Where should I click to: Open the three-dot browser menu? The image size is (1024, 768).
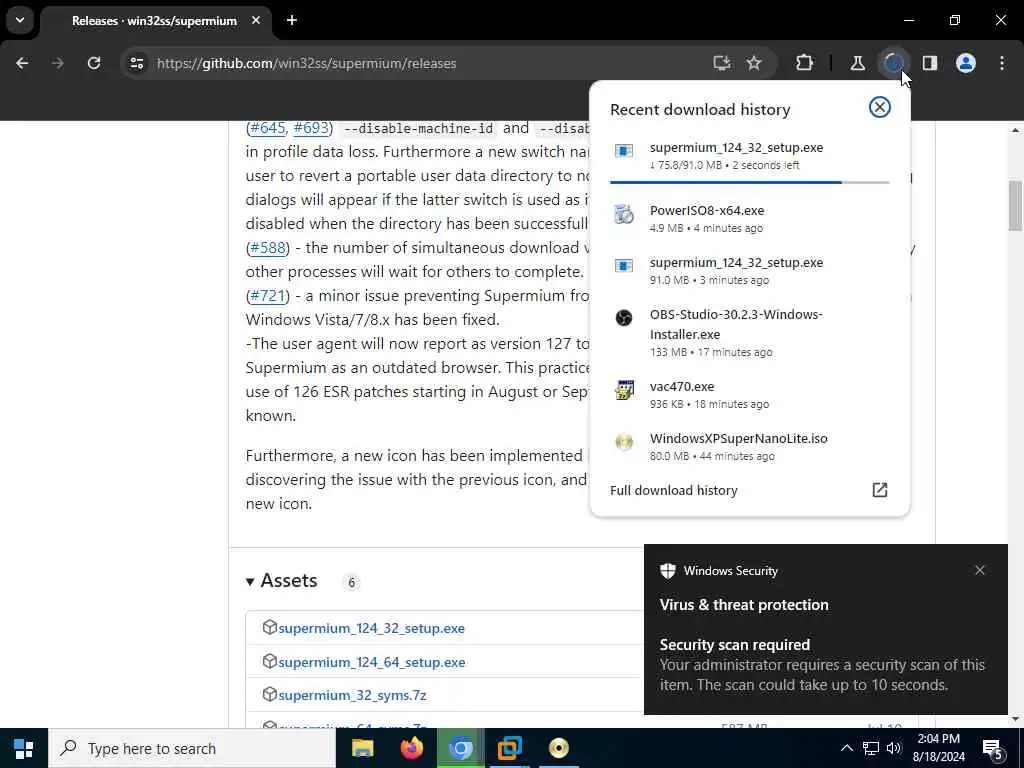[1002, 63]
